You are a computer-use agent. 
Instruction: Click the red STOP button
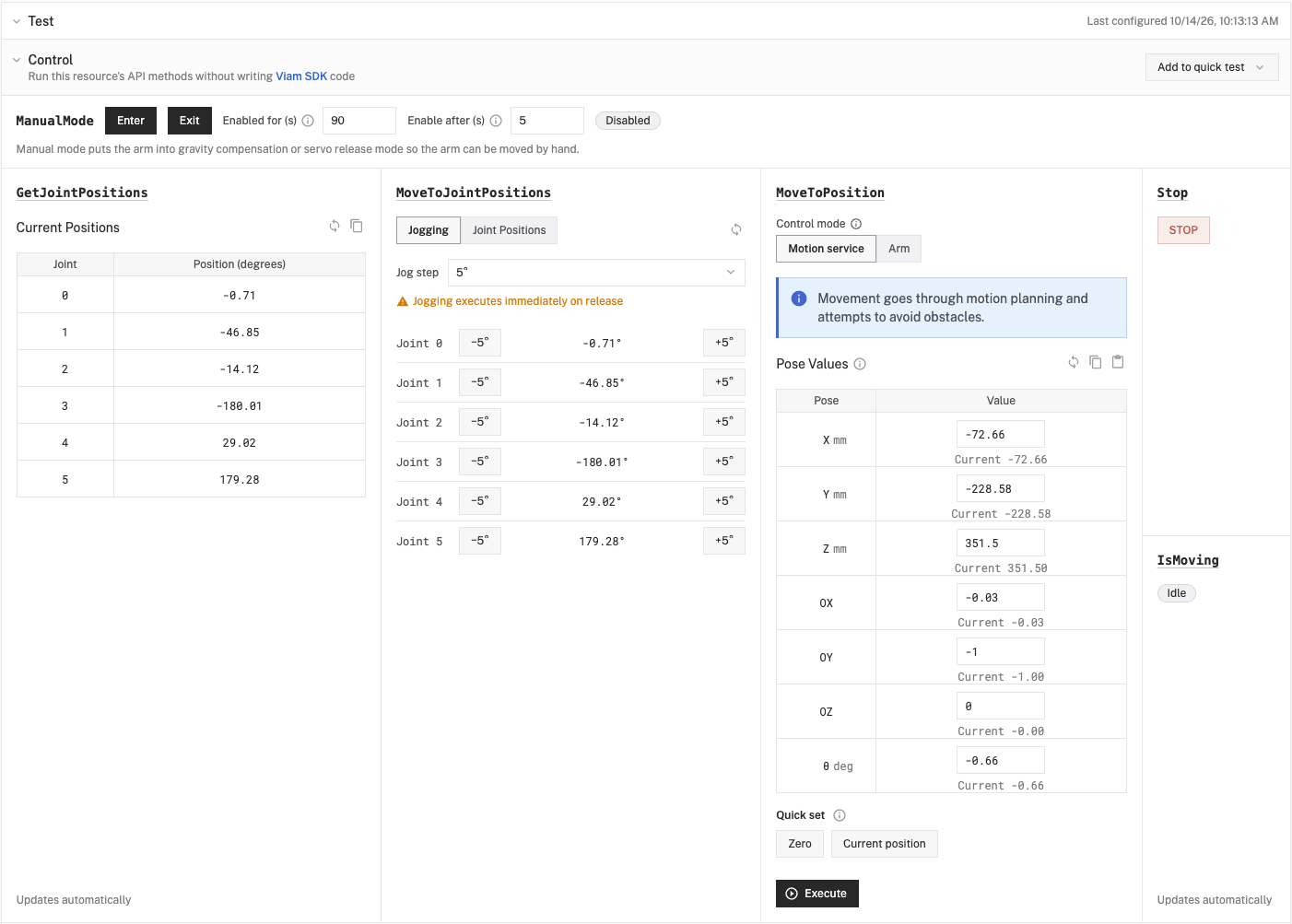click(1183, 230)
